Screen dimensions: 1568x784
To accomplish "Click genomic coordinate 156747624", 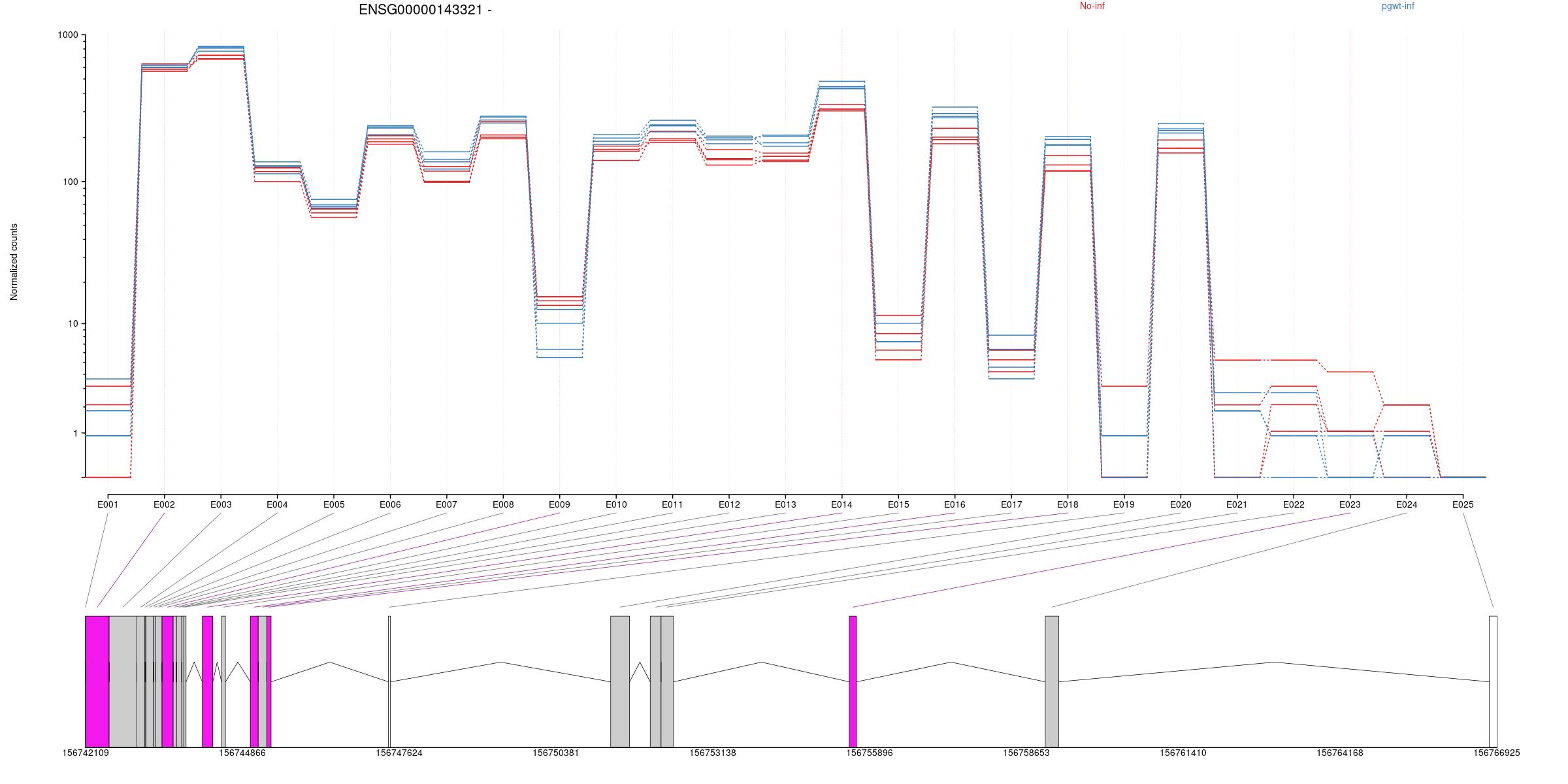I will [x=399, y=753].
